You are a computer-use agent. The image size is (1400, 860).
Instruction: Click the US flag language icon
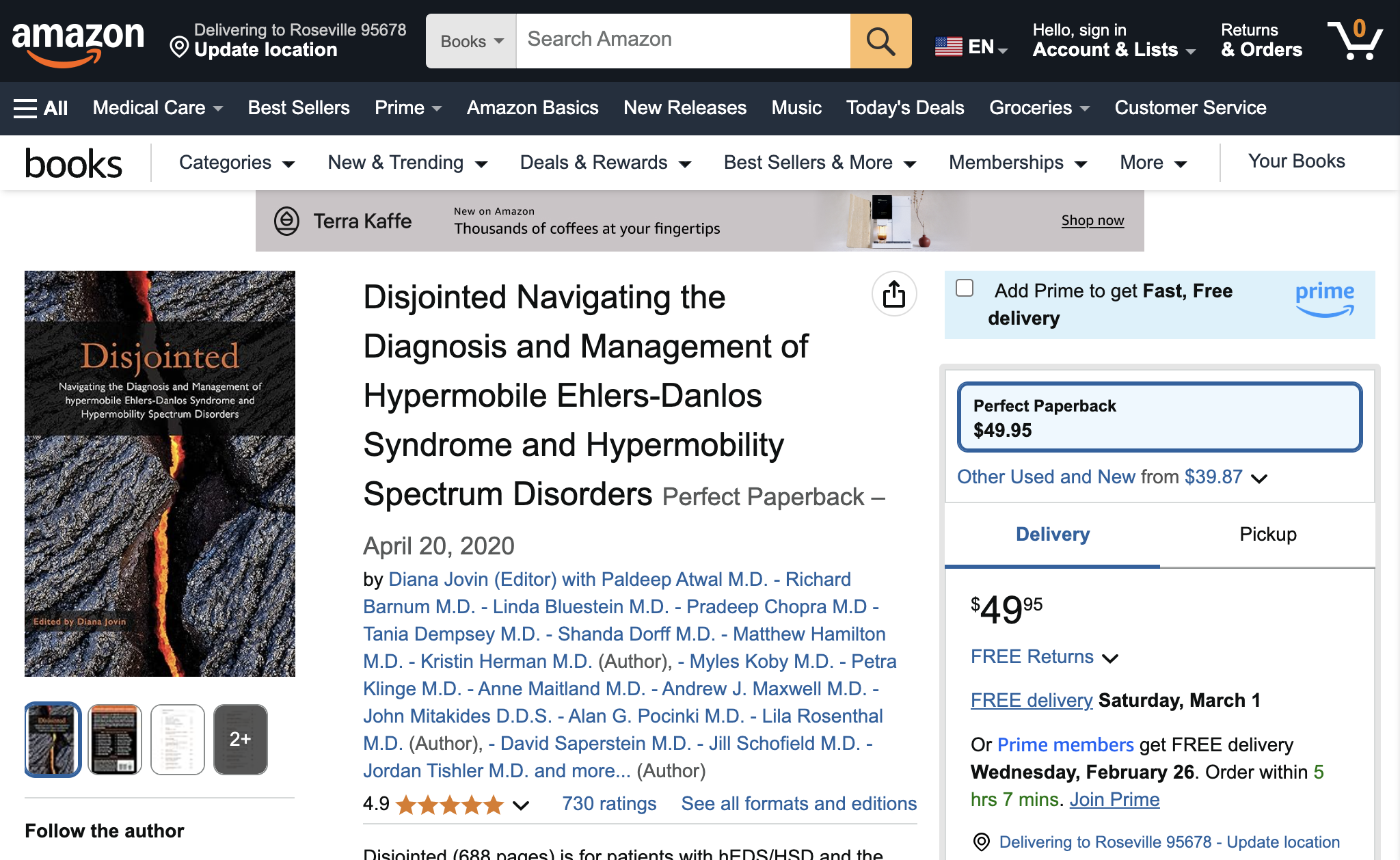(949, 46)
